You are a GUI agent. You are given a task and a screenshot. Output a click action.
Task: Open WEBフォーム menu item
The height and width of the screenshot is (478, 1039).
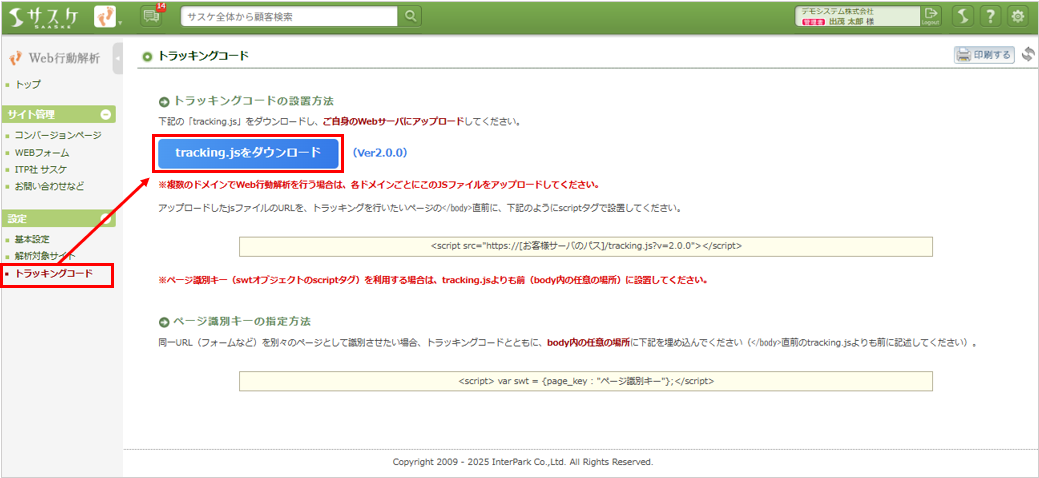tap(41, 152)
